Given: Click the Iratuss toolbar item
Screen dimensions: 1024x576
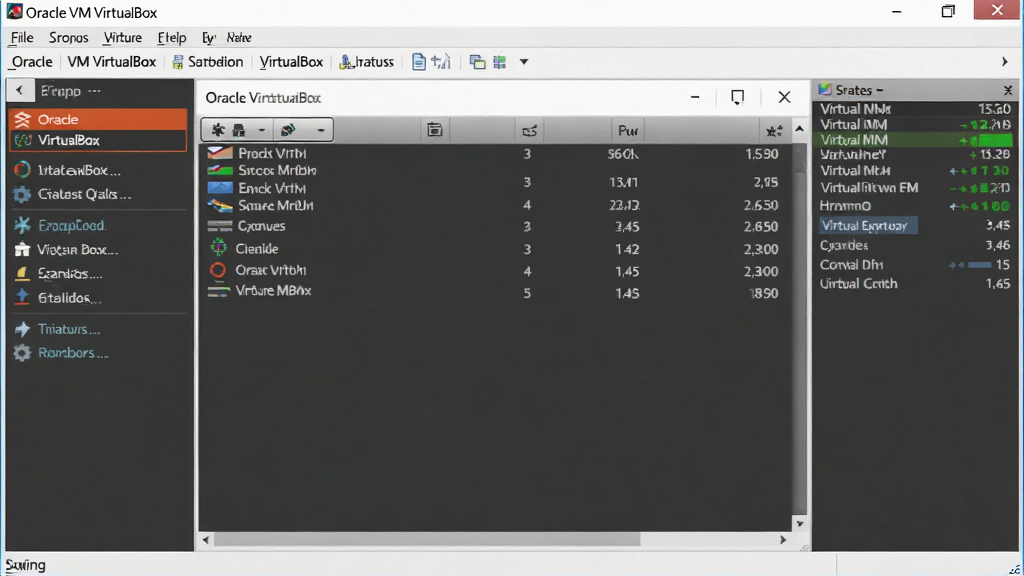Looking at the screenshot, I should (367, 62).
